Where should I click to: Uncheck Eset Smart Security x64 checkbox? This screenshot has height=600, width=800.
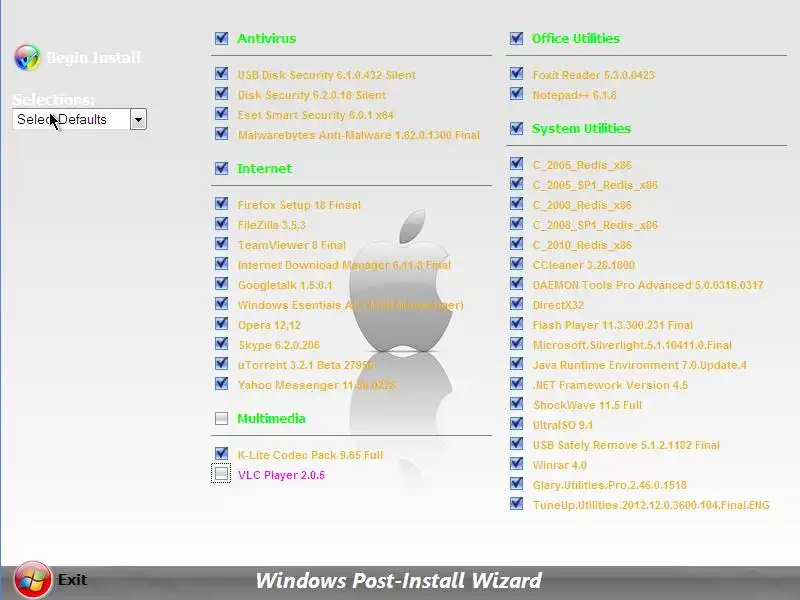point(221,114)
